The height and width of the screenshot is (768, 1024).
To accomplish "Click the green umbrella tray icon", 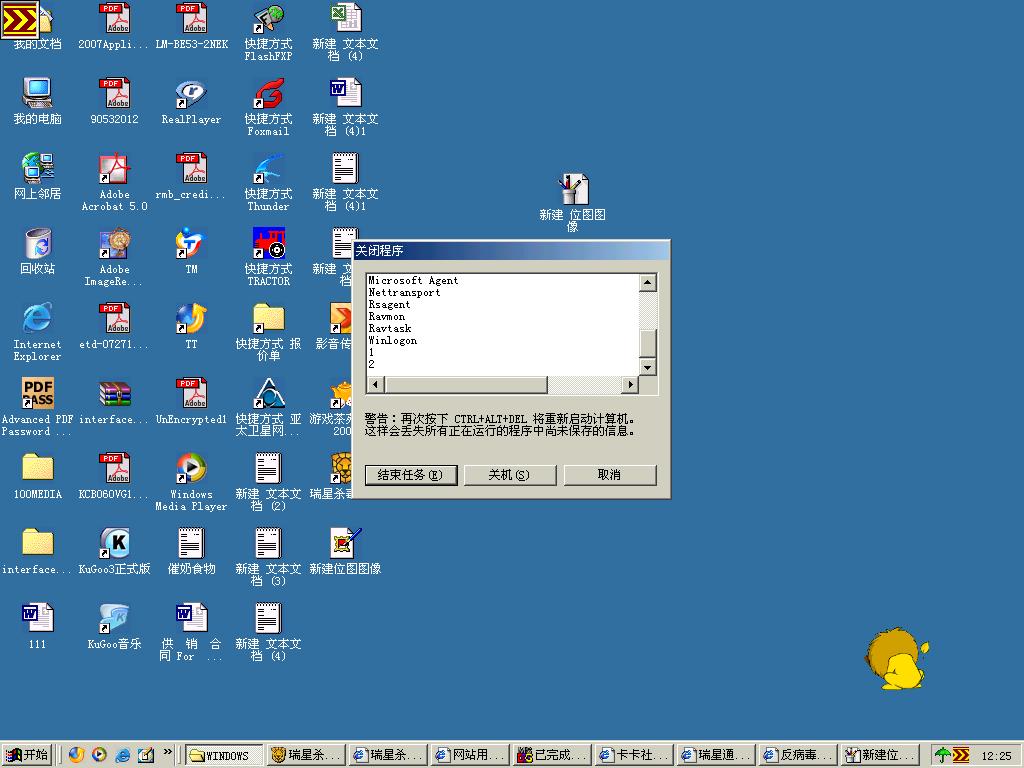I will pos(942,755).
